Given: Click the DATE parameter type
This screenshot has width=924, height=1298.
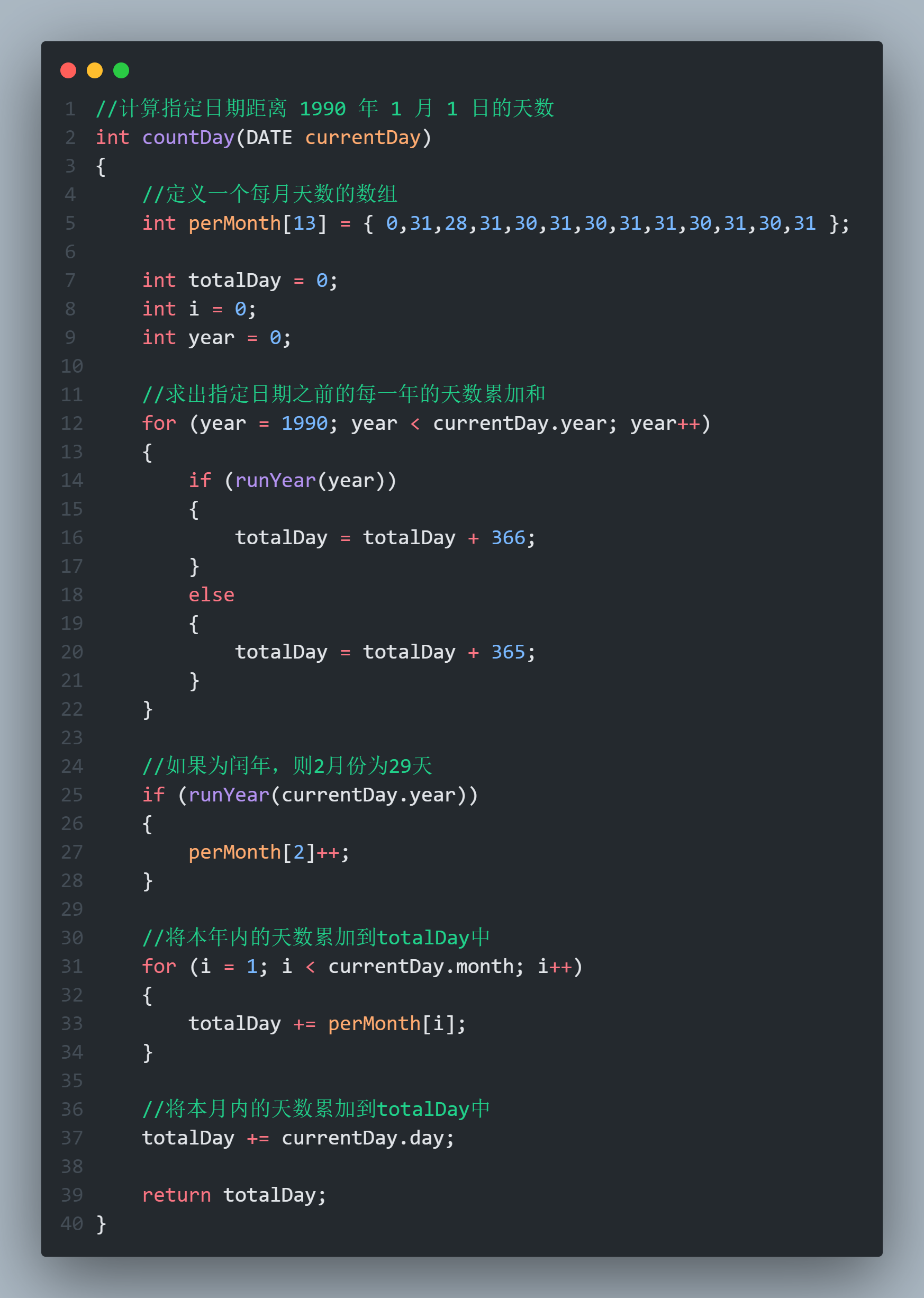Looking at the screenshot, I should tap(269, 137).
